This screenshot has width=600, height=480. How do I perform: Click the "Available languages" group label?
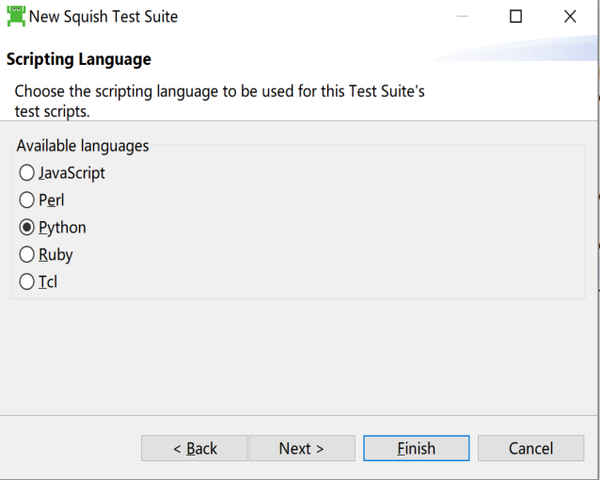point(83,146)
